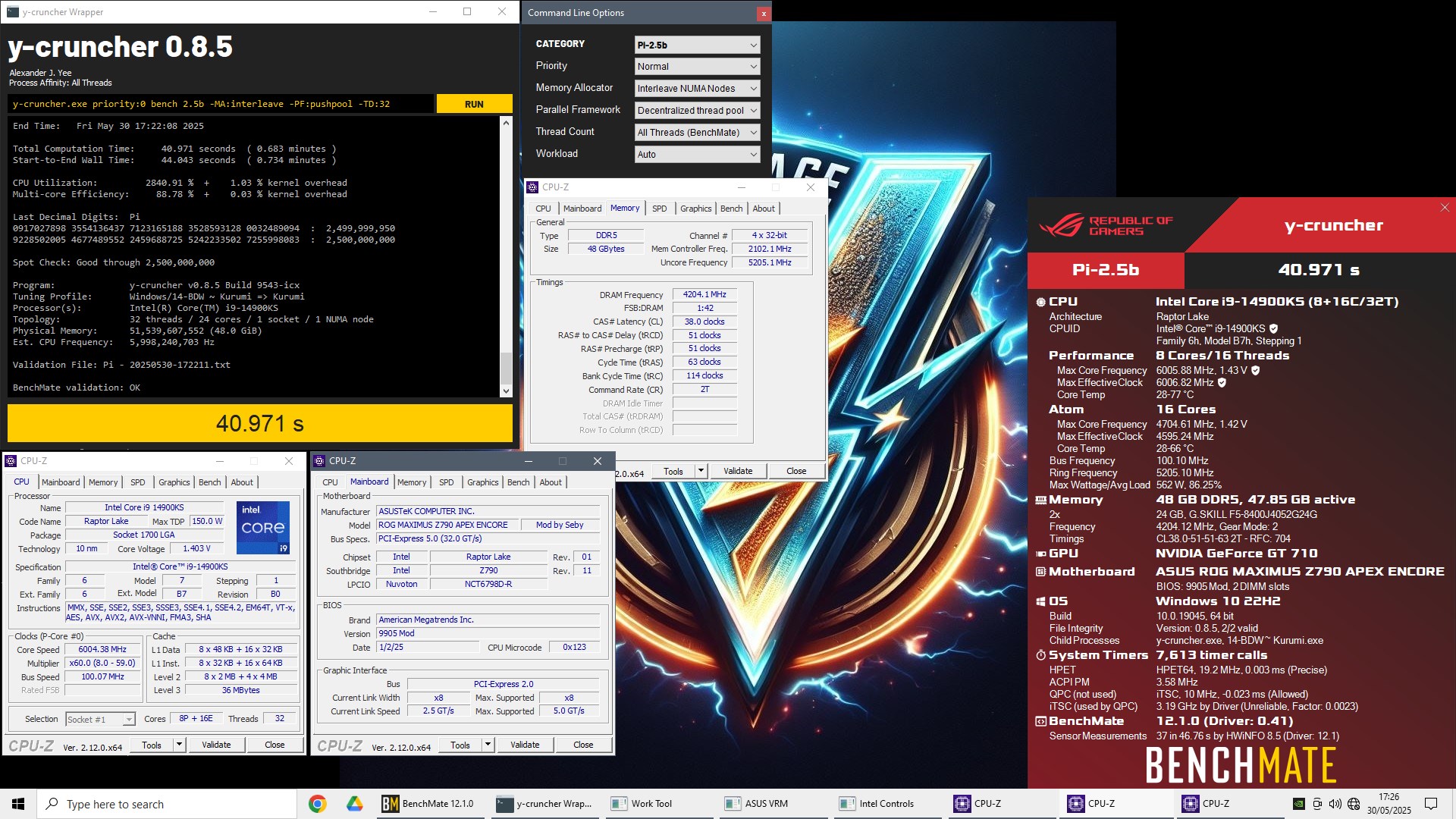Close the Command Line Options window

tap(763, 13)
